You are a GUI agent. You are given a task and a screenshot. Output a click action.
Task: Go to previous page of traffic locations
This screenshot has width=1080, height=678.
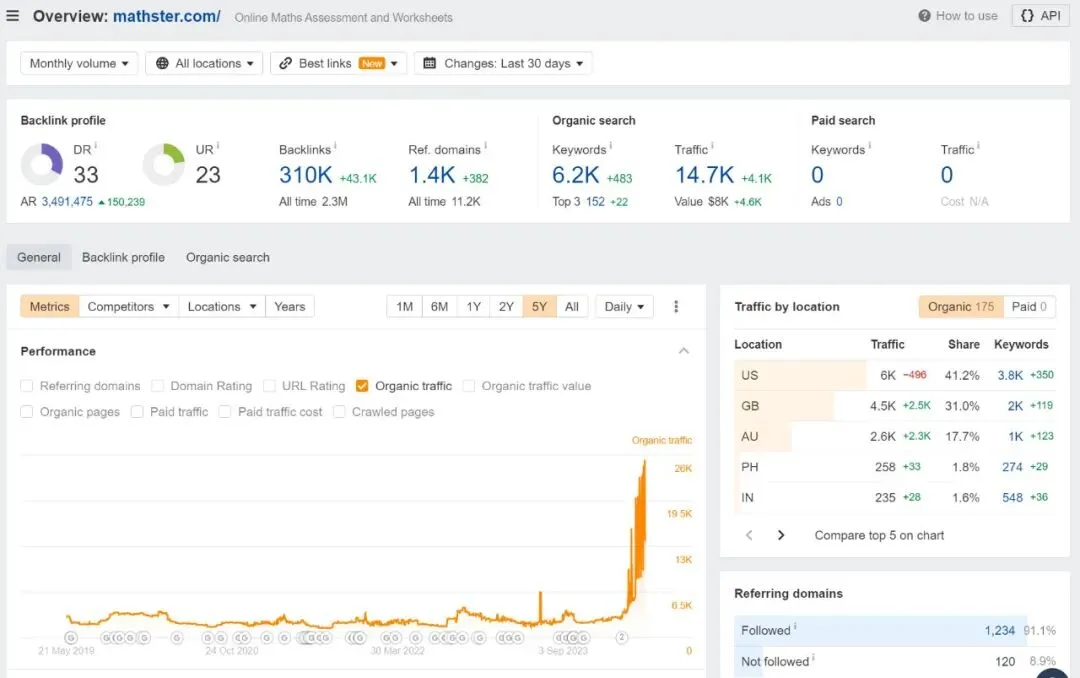[x=749, y=535]
